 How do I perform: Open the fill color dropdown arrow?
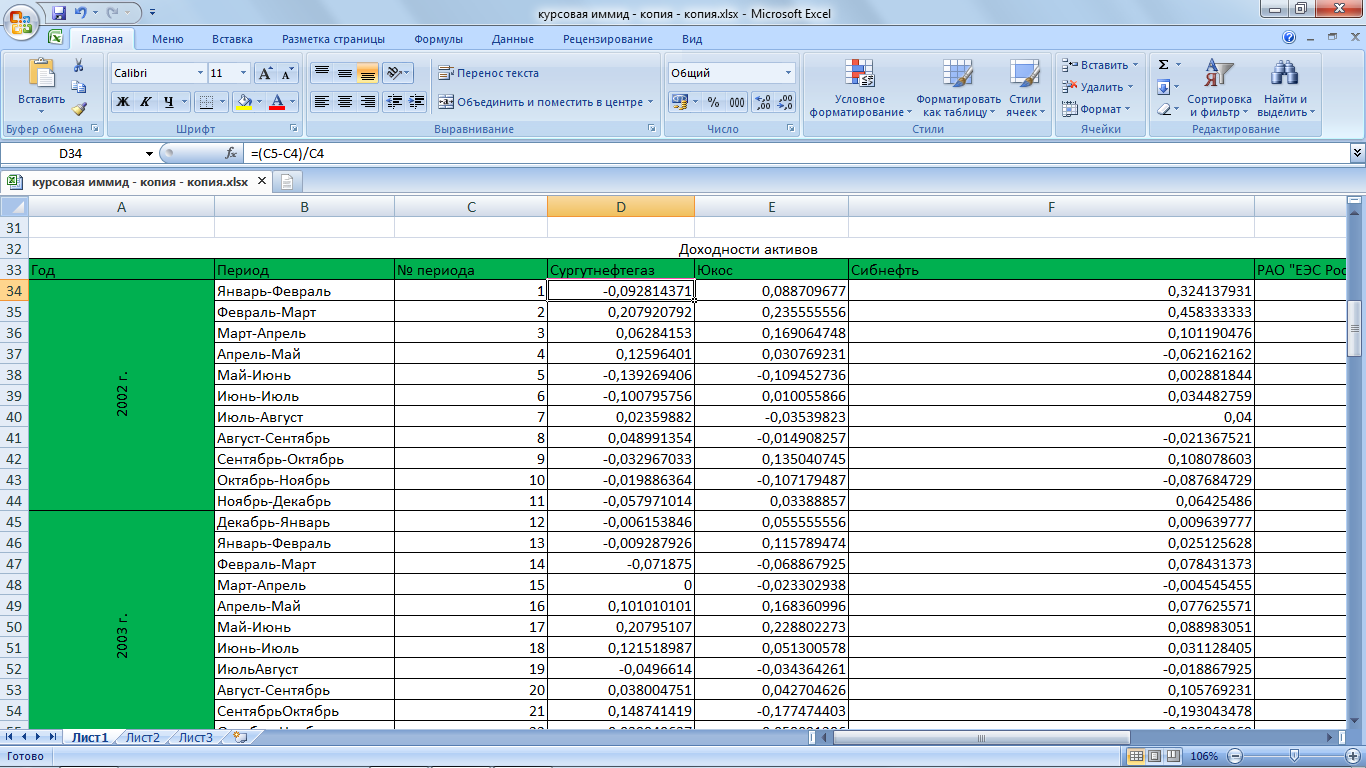[258, 101]
